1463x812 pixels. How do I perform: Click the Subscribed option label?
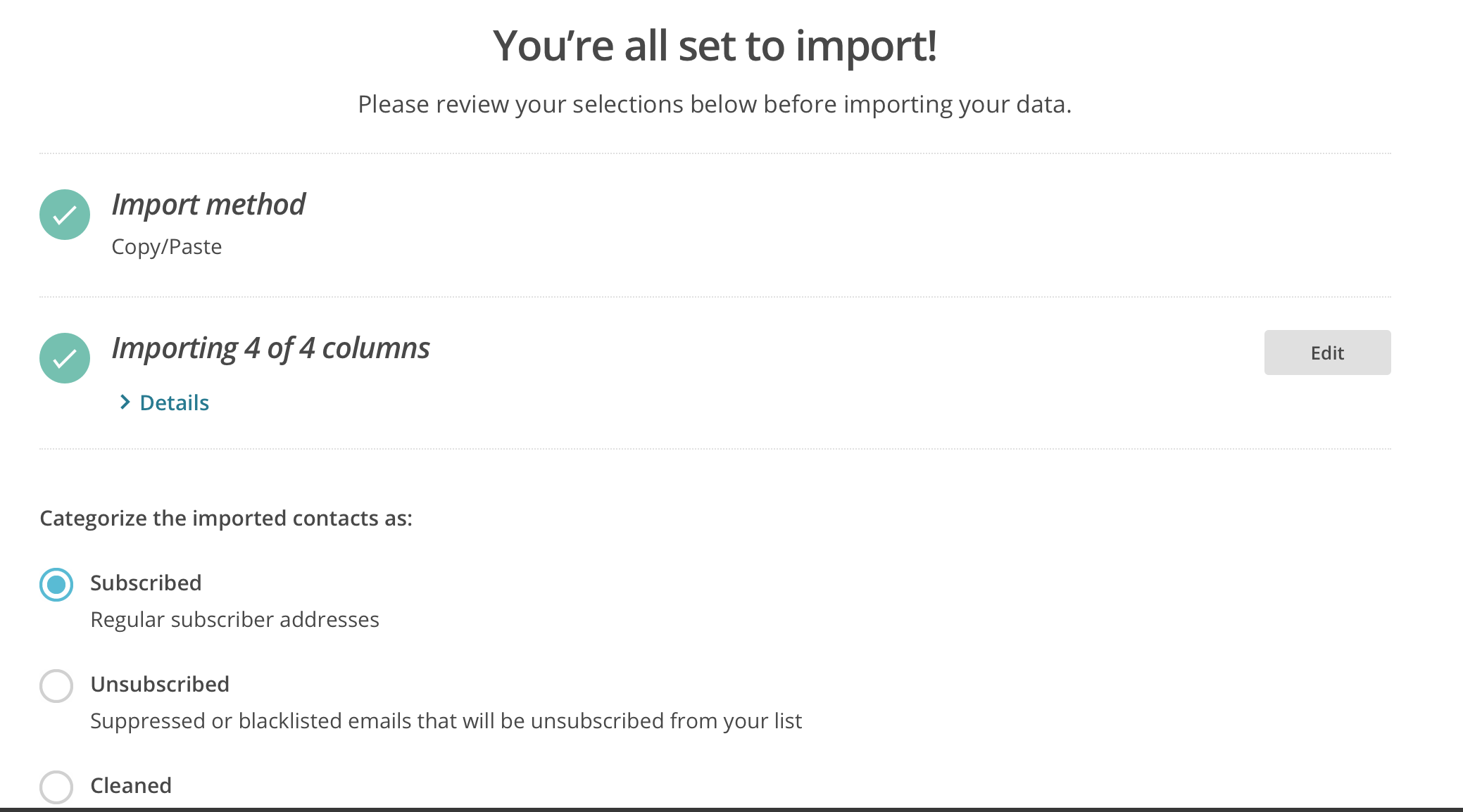click(x=146, y=583)
